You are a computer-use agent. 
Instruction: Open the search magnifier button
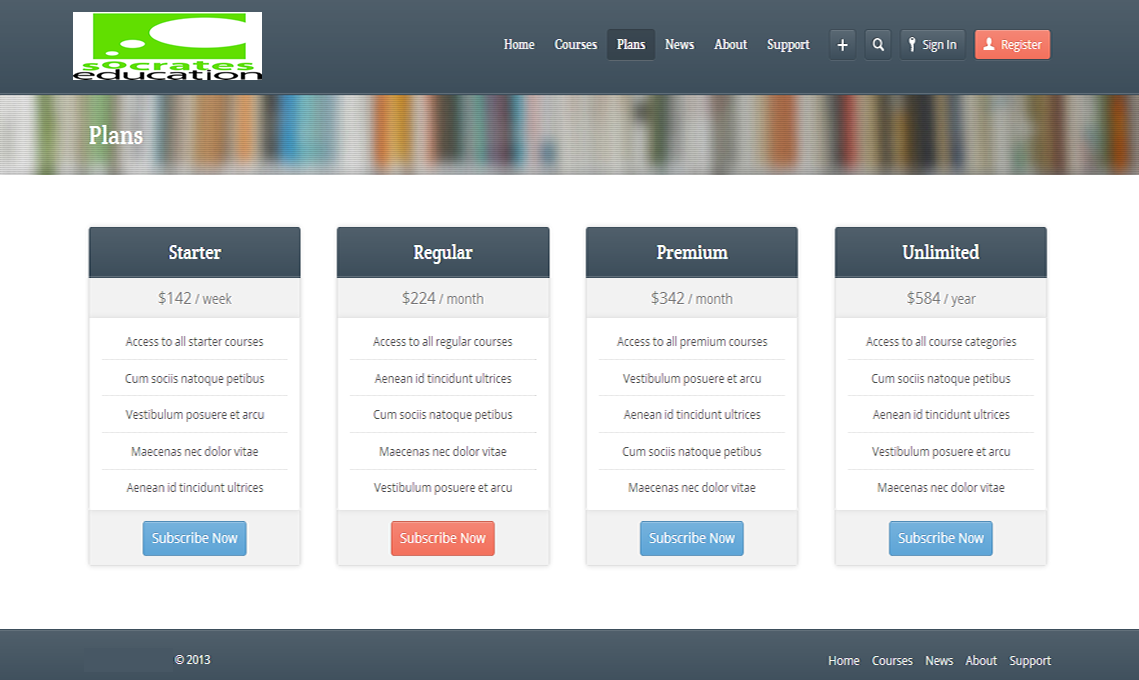pyautogui.click(x=878, y=45)
